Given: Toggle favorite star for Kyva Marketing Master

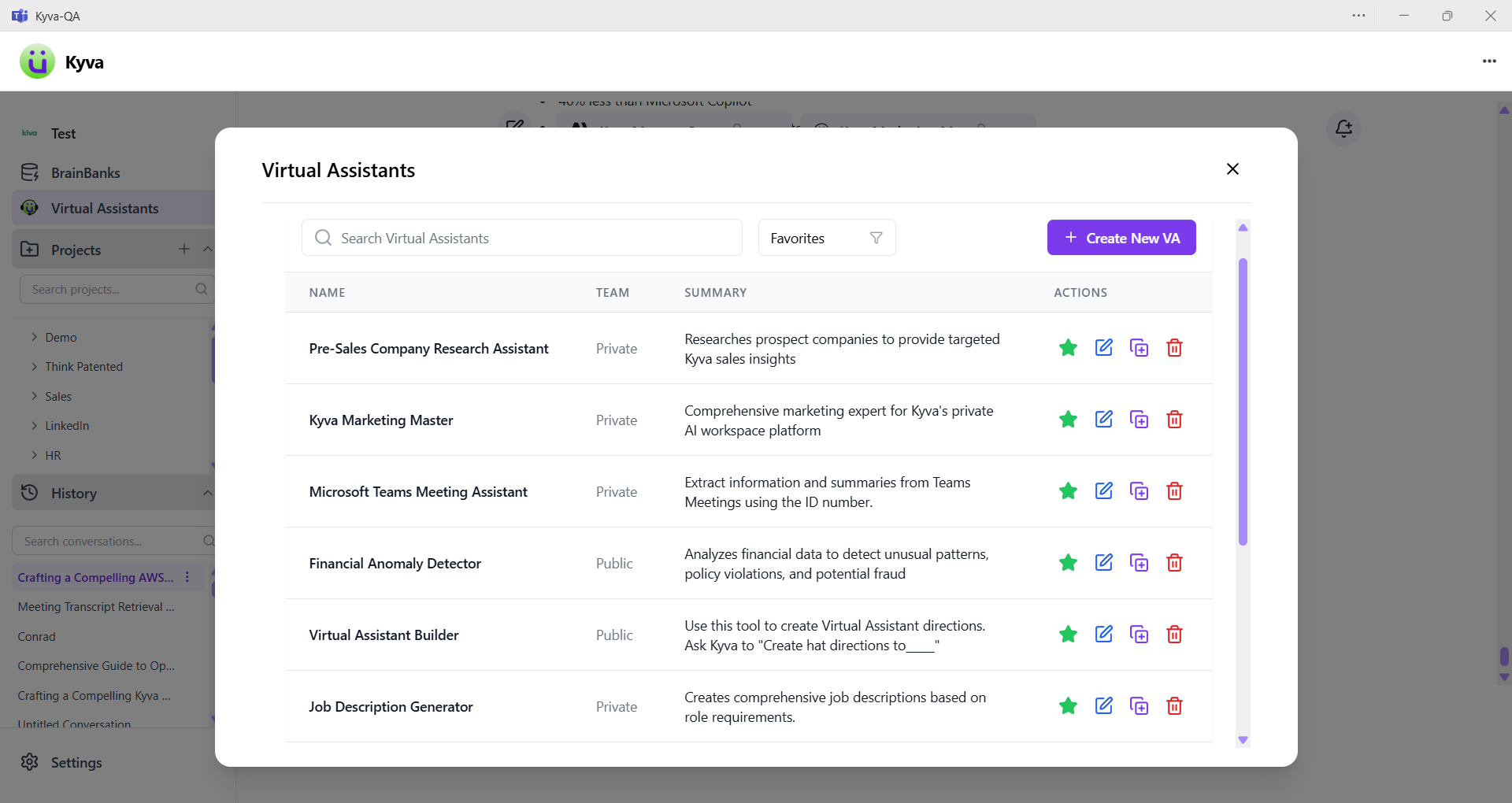Looking at the screenshot, I should (x=1068, y=420).
